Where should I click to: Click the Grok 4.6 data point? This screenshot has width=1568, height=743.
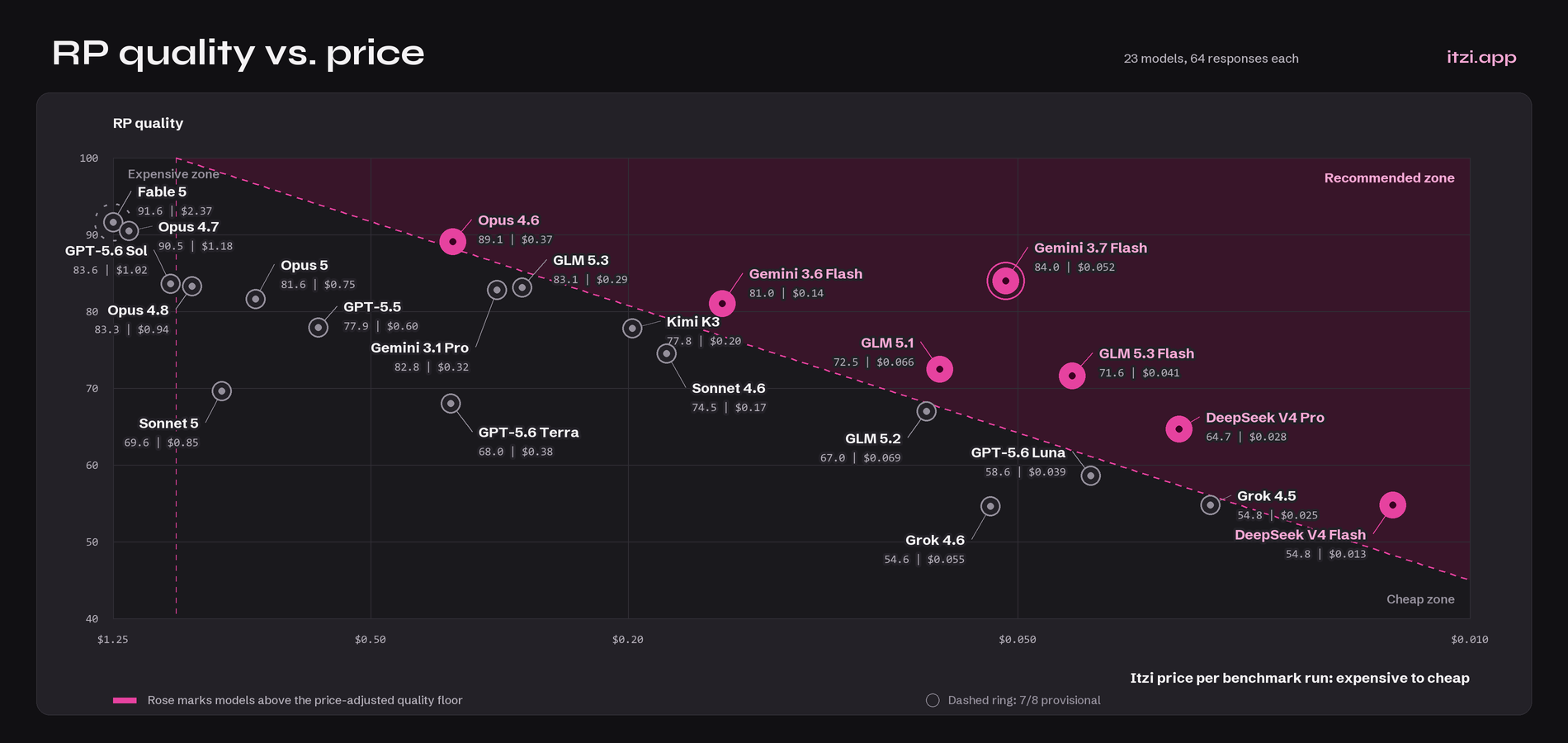coord(990,506)
